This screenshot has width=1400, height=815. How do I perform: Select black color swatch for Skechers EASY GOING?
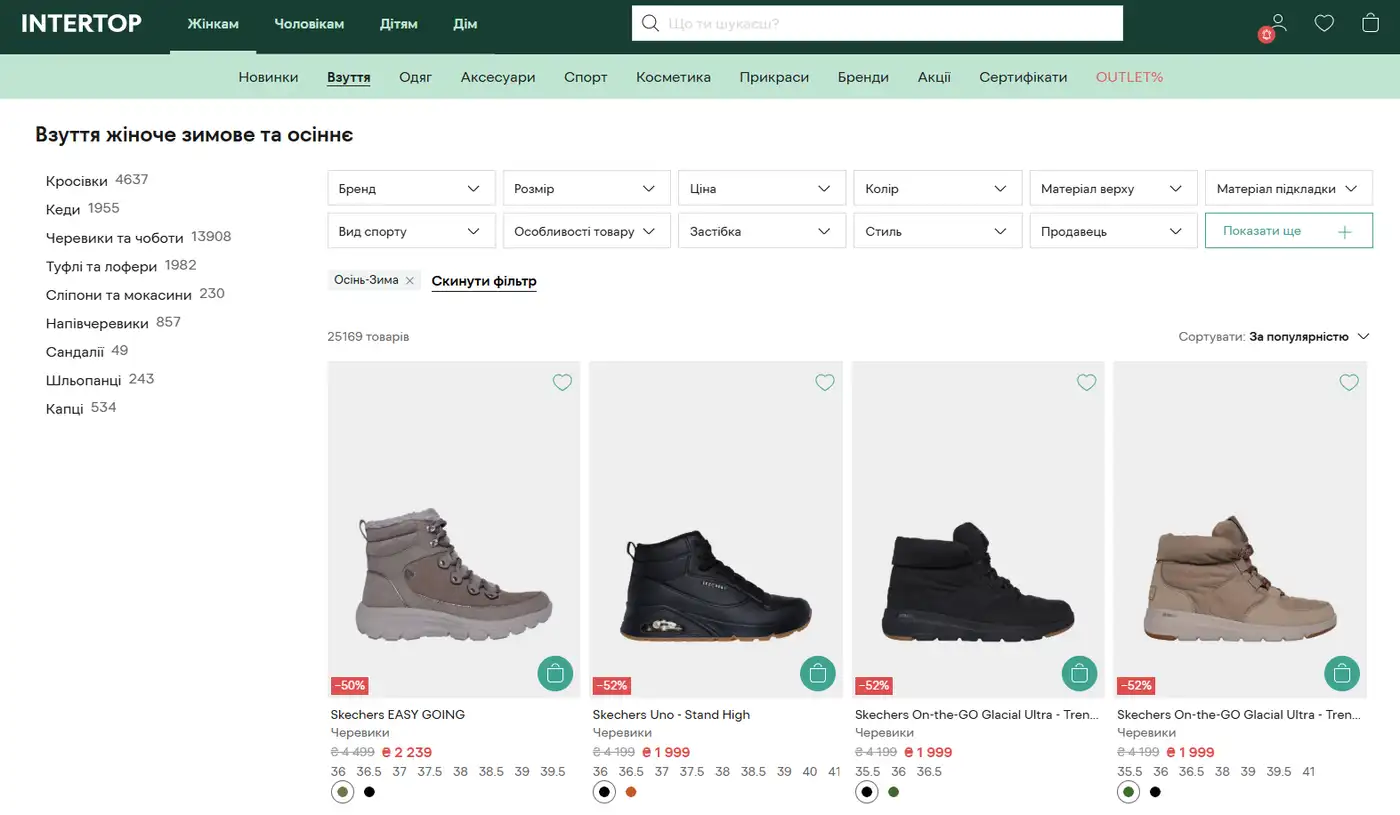click(369, 792)
